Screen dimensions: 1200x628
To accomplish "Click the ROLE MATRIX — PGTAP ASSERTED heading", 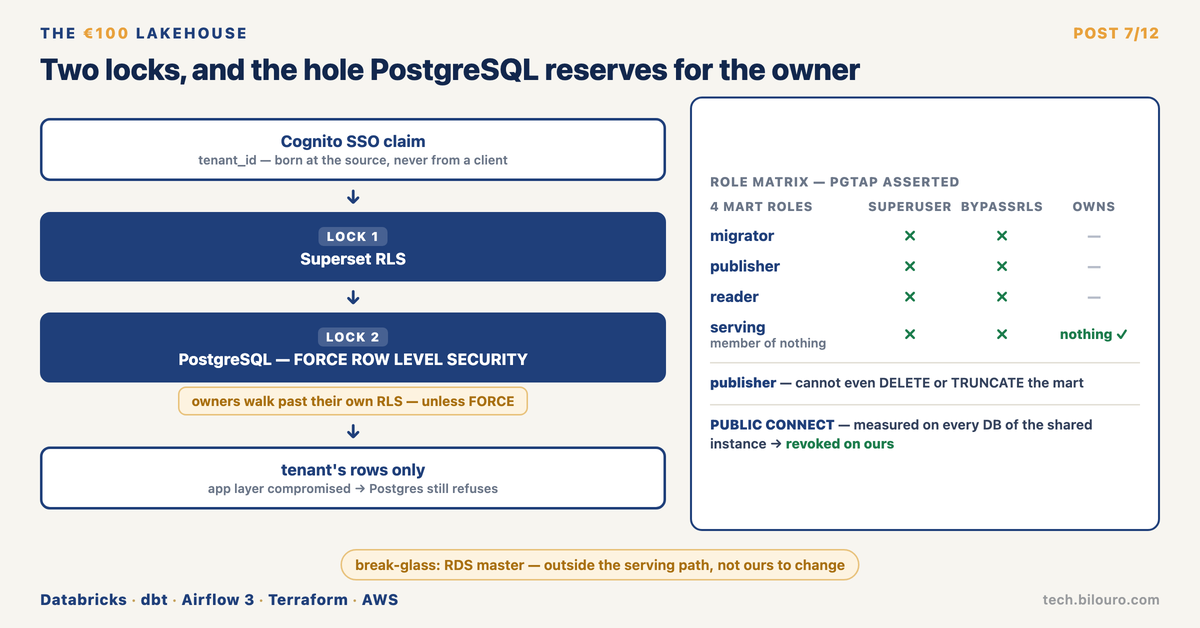I will [835, 182].
